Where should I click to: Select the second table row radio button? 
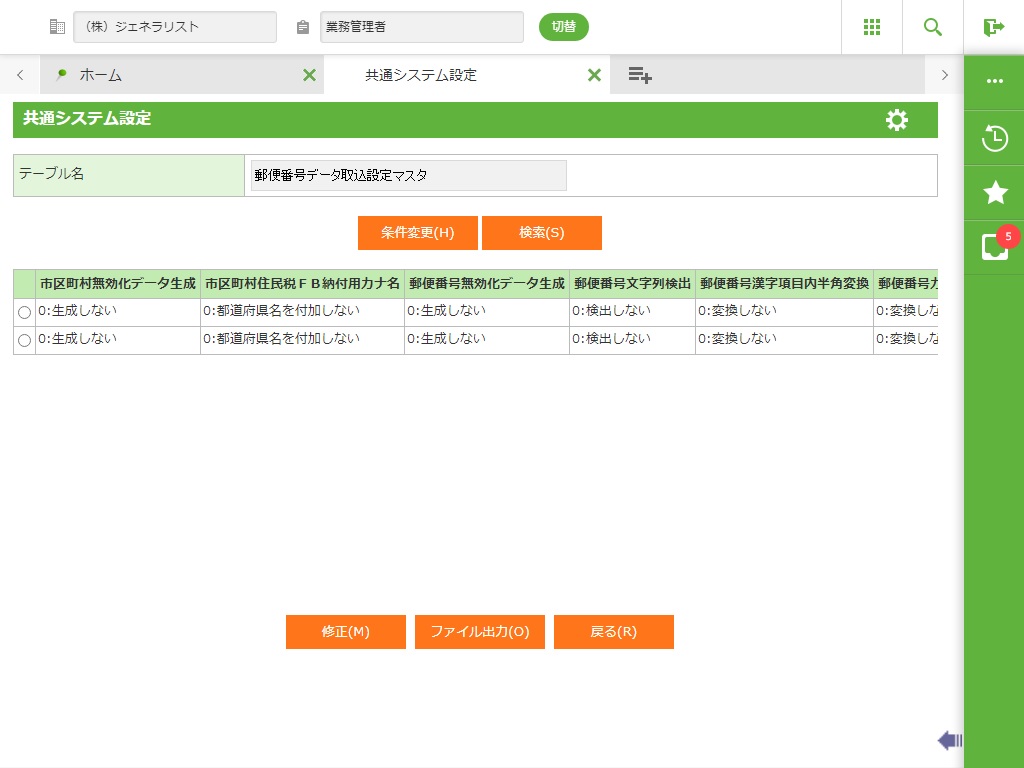coord(24,341)
